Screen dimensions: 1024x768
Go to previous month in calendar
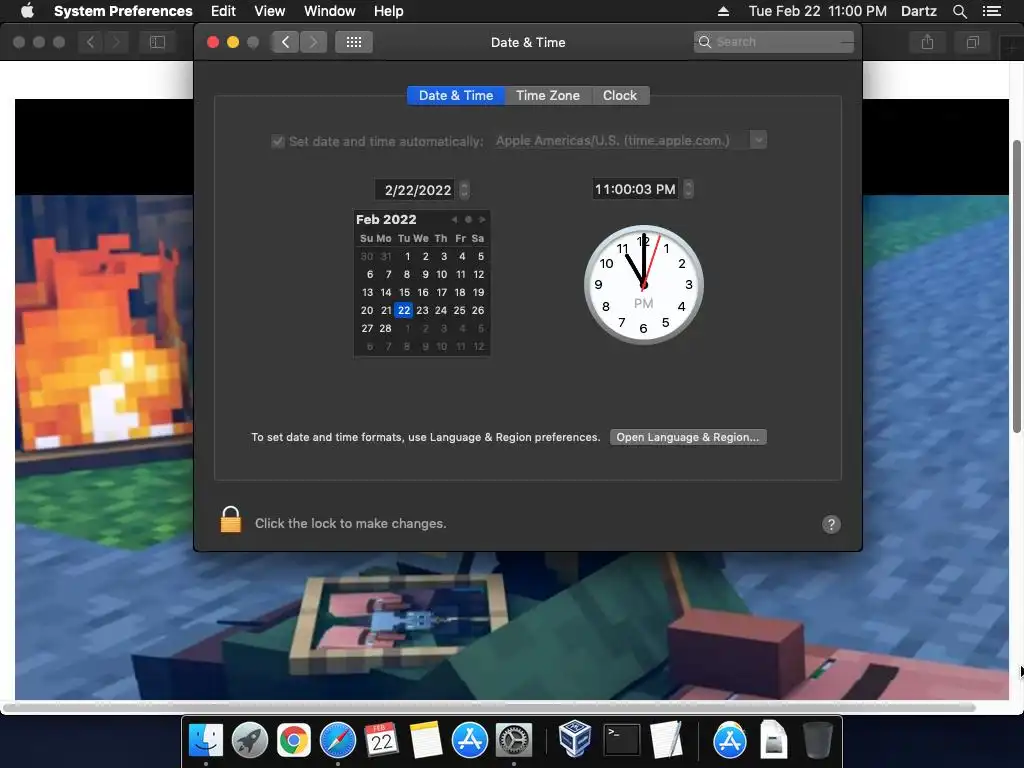454,219
